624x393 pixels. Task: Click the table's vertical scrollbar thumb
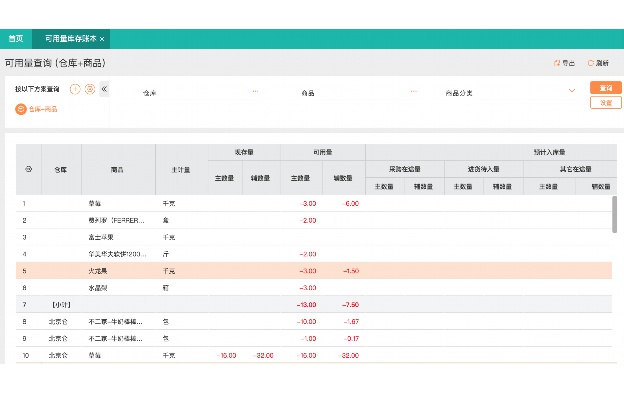(615, 214)
